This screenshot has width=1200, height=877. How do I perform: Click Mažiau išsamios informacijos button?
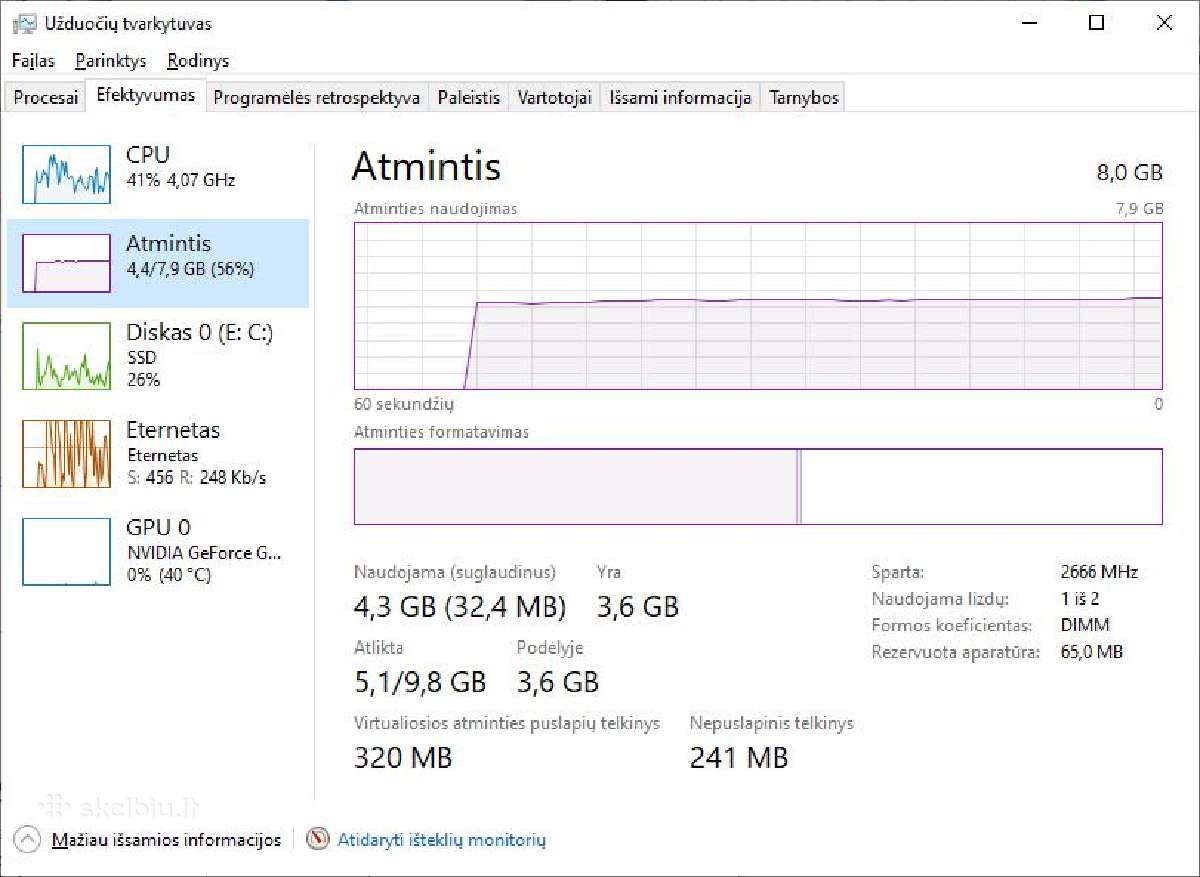click(x=166, y=840)
